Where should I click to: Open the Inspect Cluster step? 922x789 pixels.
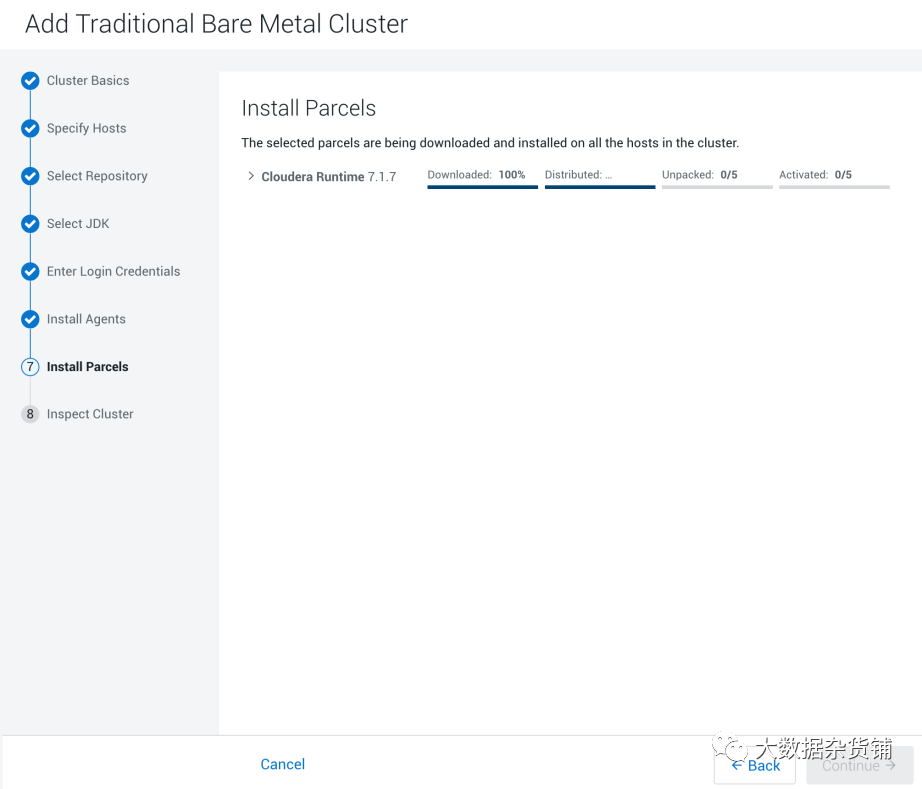(90, 414)
